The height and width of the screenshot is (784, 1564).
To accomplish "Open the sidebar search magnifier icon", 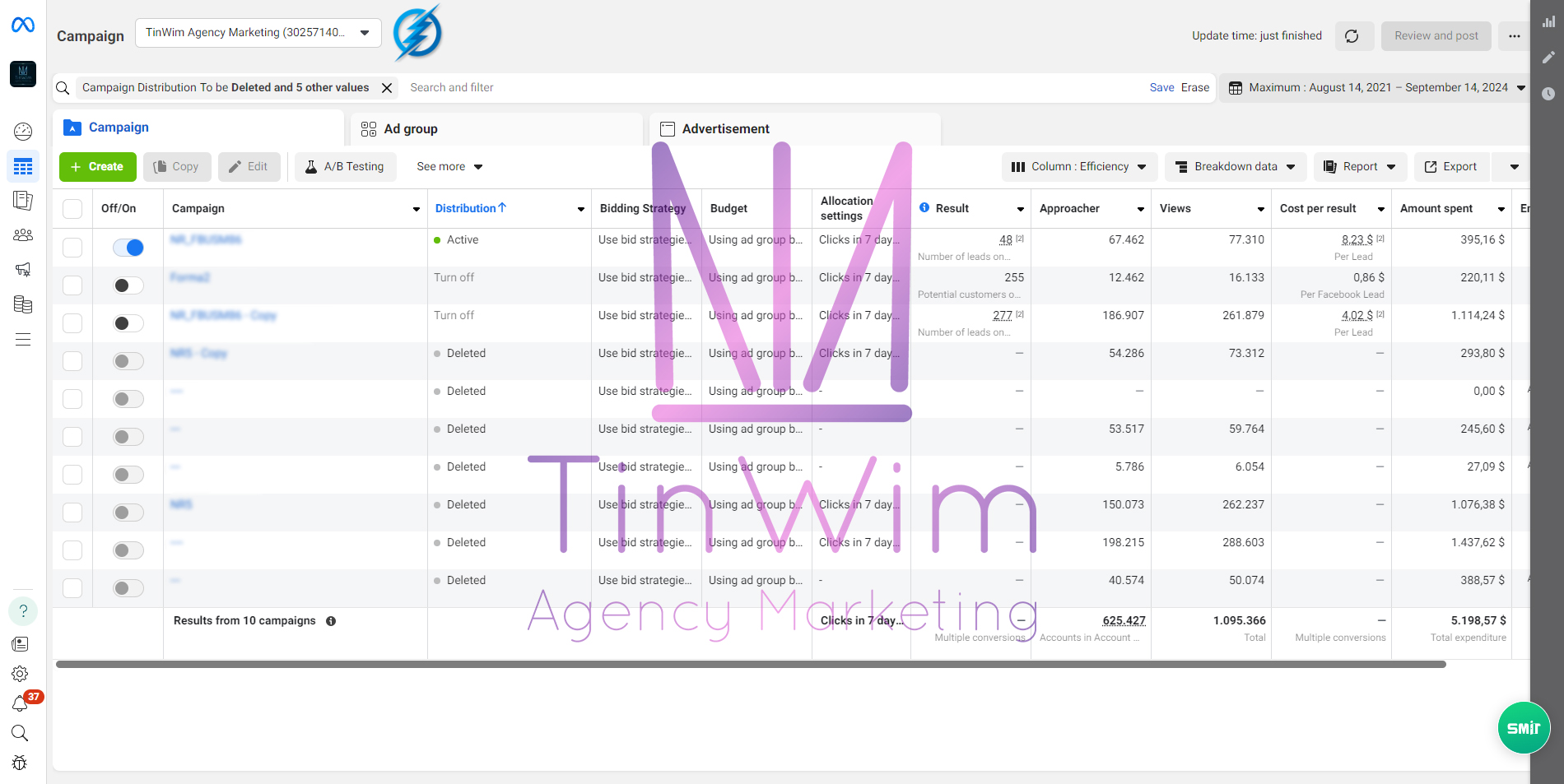I will point(21,733).
